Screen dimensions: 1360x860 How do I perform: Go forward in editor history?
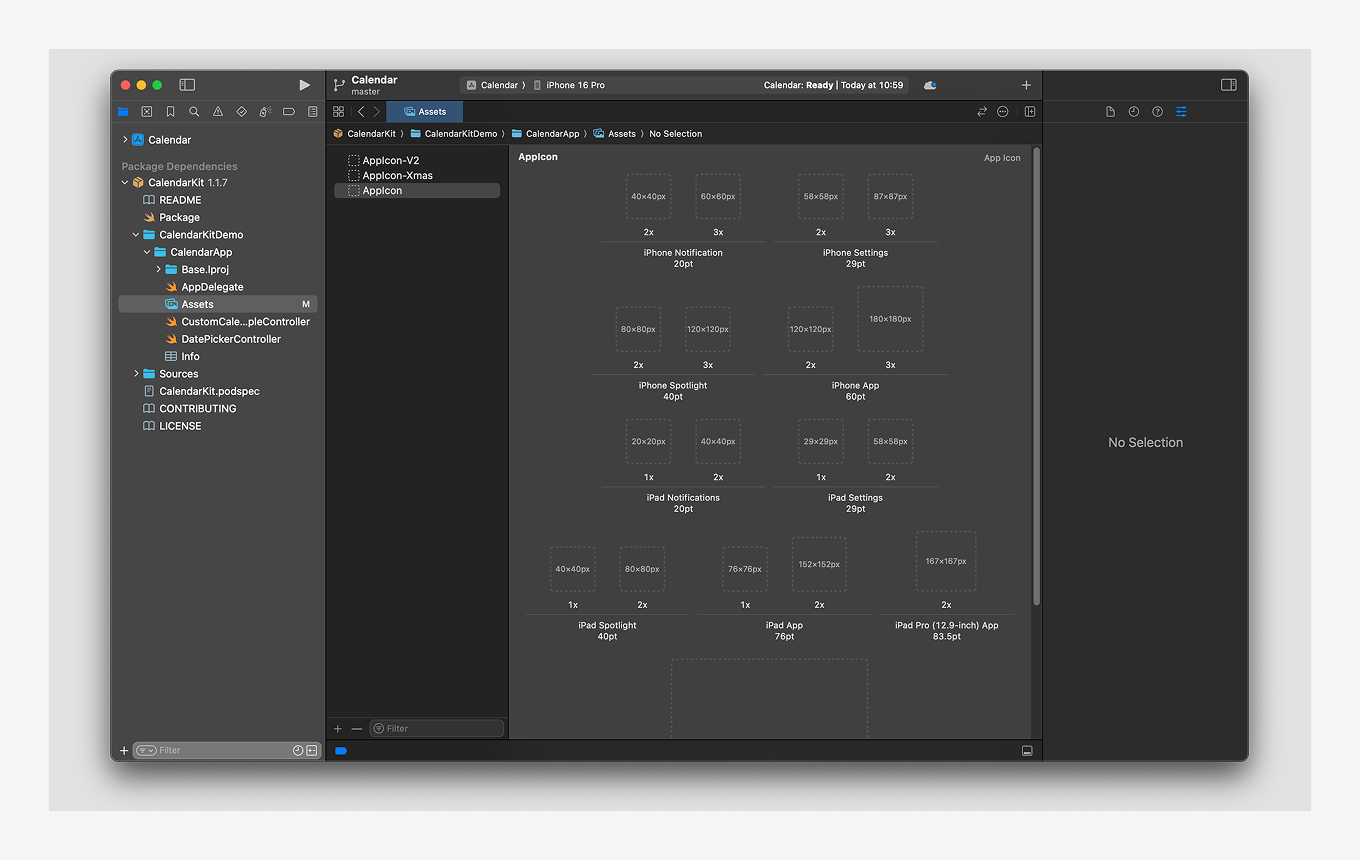pyautogui.click(x=376, y=112)
